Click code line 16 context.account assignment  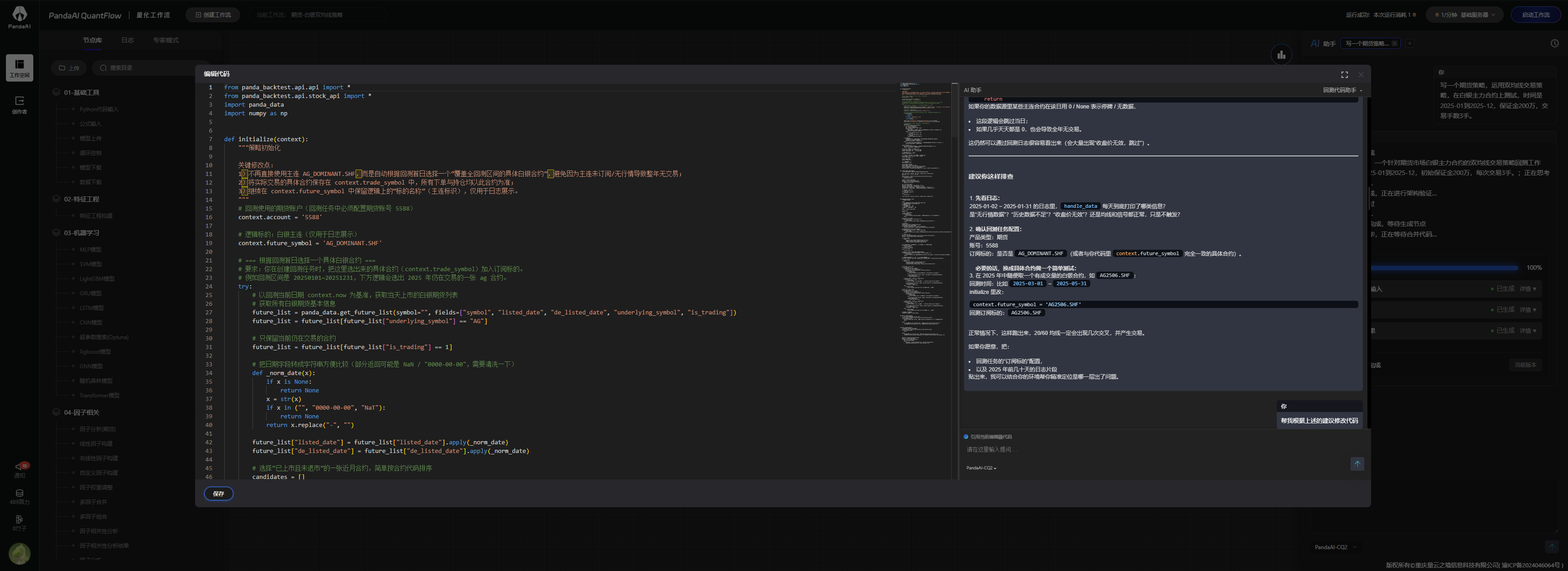280,217
